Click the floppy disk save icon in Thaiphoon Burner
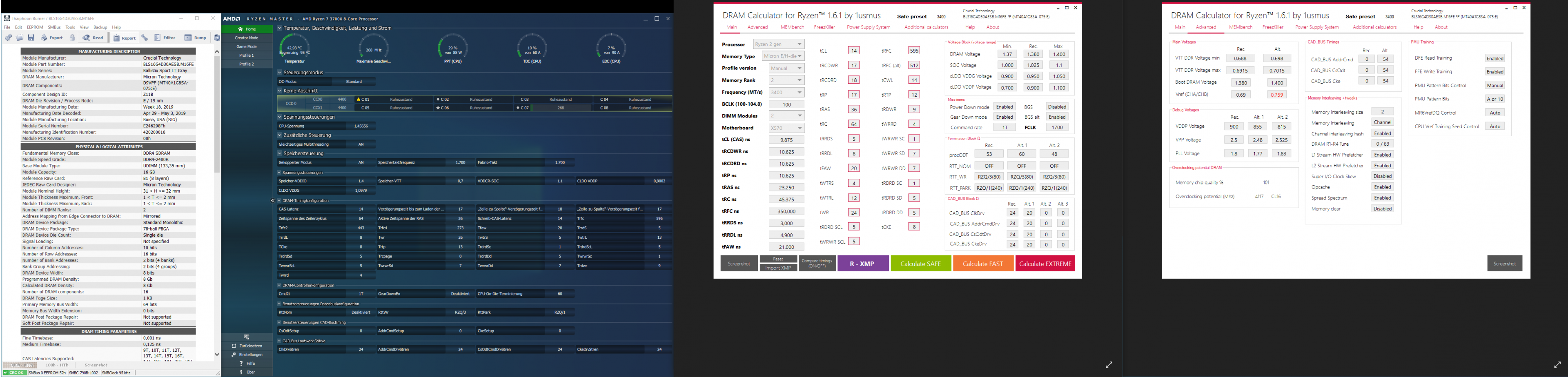The width and height of the screenshot is (1568, 377). click(x=31, y=38)
